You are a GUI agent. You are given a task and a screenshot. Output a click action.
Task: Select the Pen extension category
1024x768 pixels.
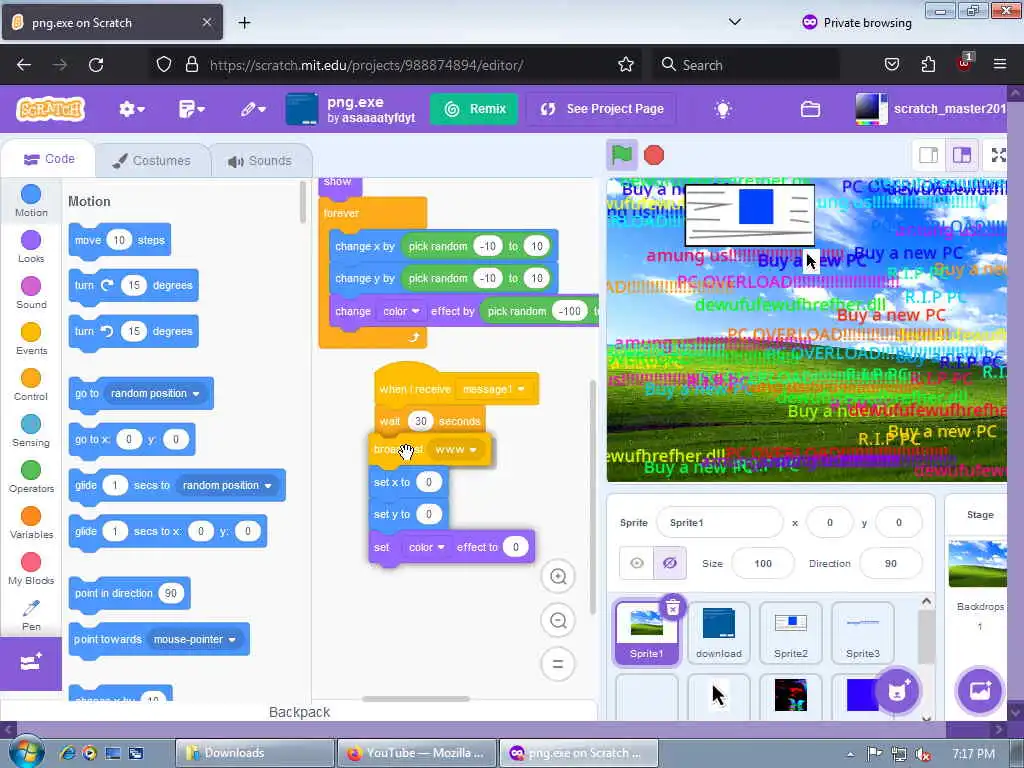[x=31, y=615]
